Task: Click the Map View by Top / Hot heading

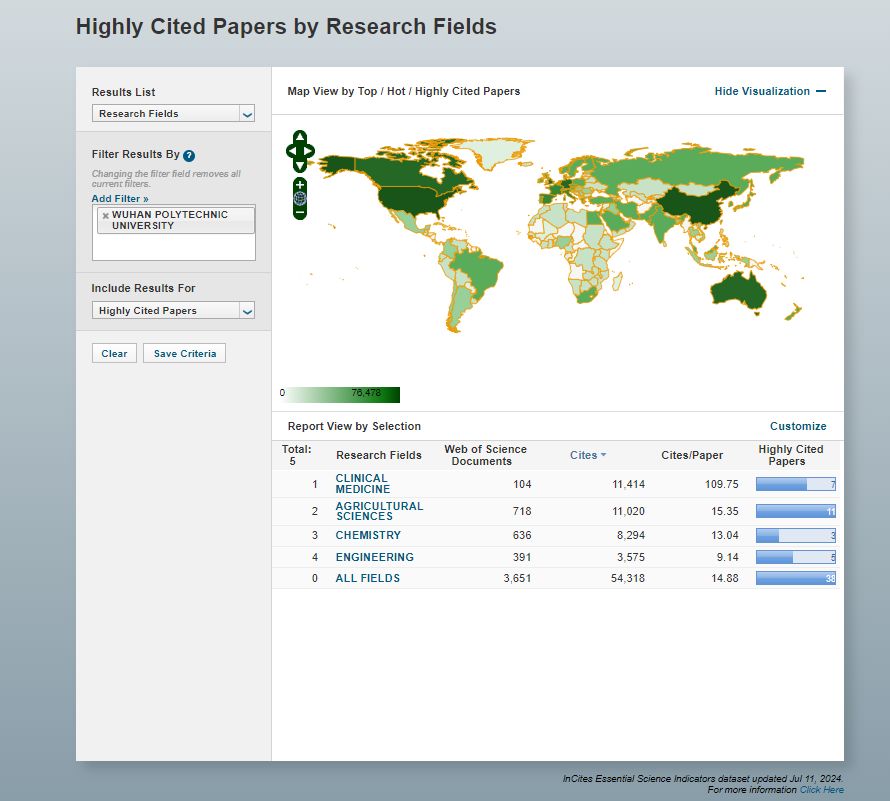Action: coord(404,91)
